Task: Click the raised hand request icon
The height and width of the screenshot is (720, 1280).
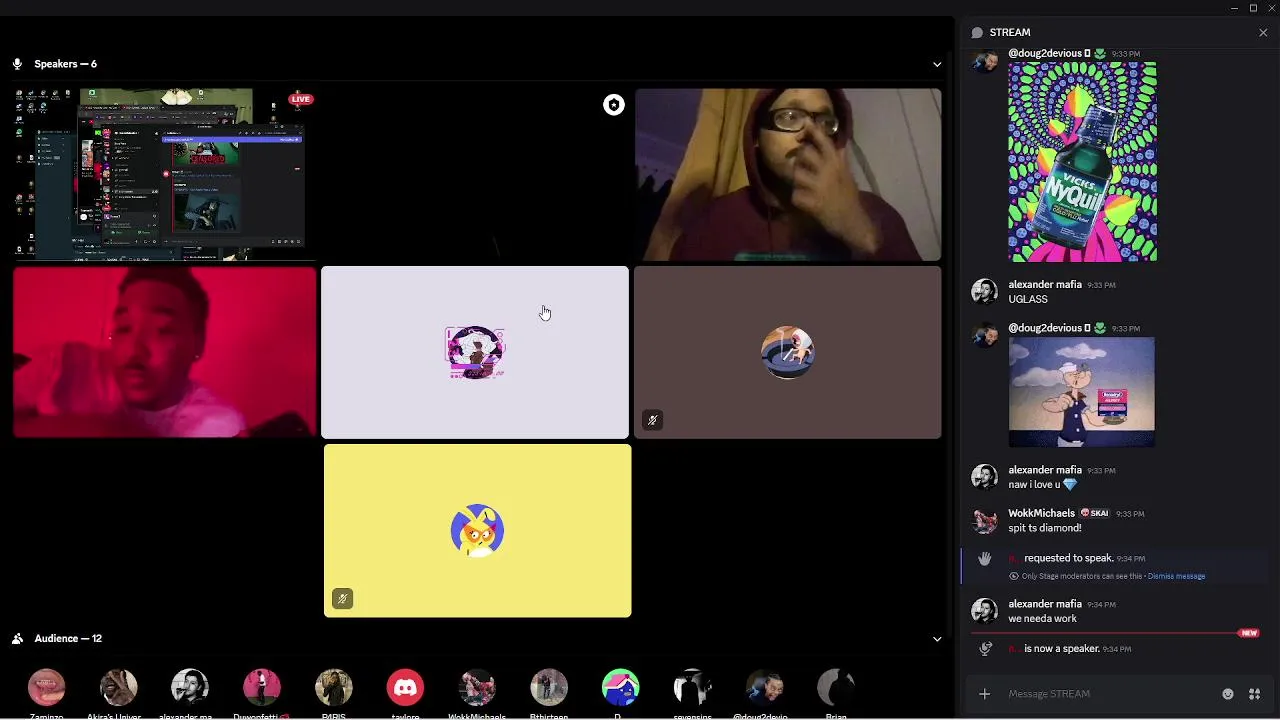Action: point(985,559)
